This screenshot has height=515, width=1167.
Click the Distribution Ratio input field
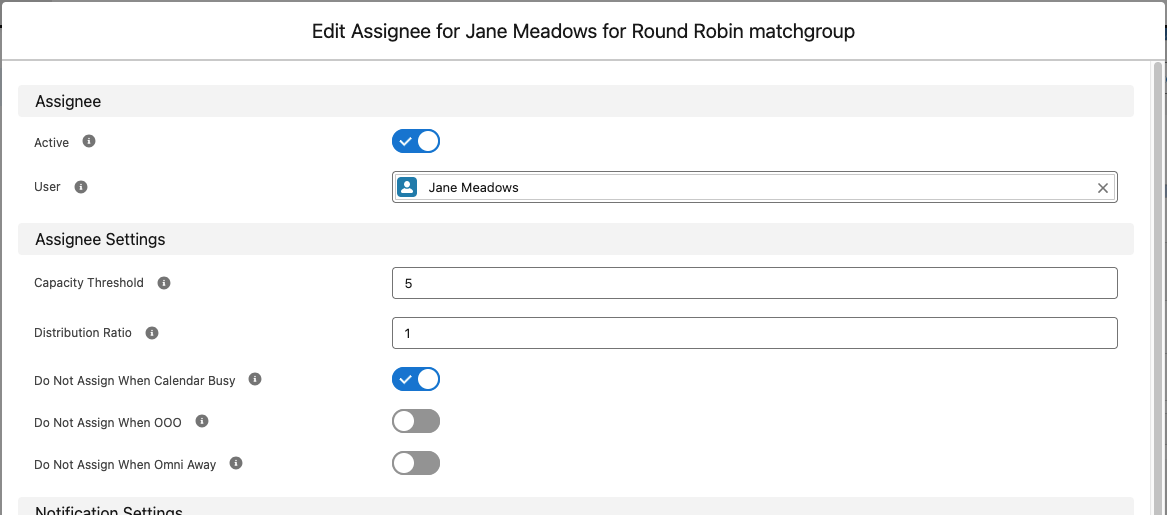pyautogui.click(x=755, y=333)
